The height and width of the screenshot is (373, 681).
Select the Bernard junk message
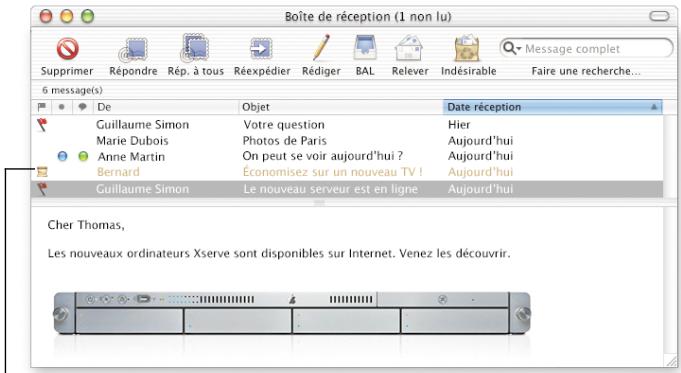347,172
